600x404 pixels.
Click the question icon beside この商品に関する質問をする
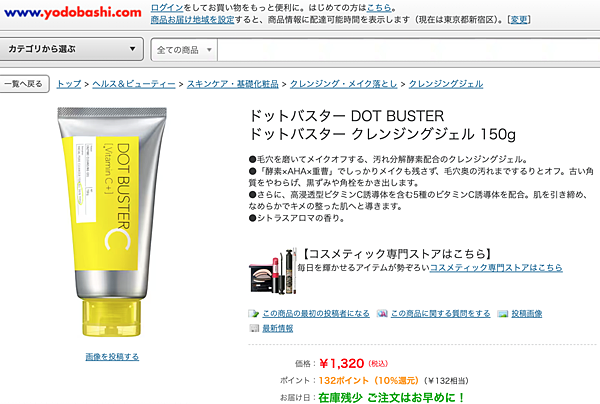(x=382, y=314)
